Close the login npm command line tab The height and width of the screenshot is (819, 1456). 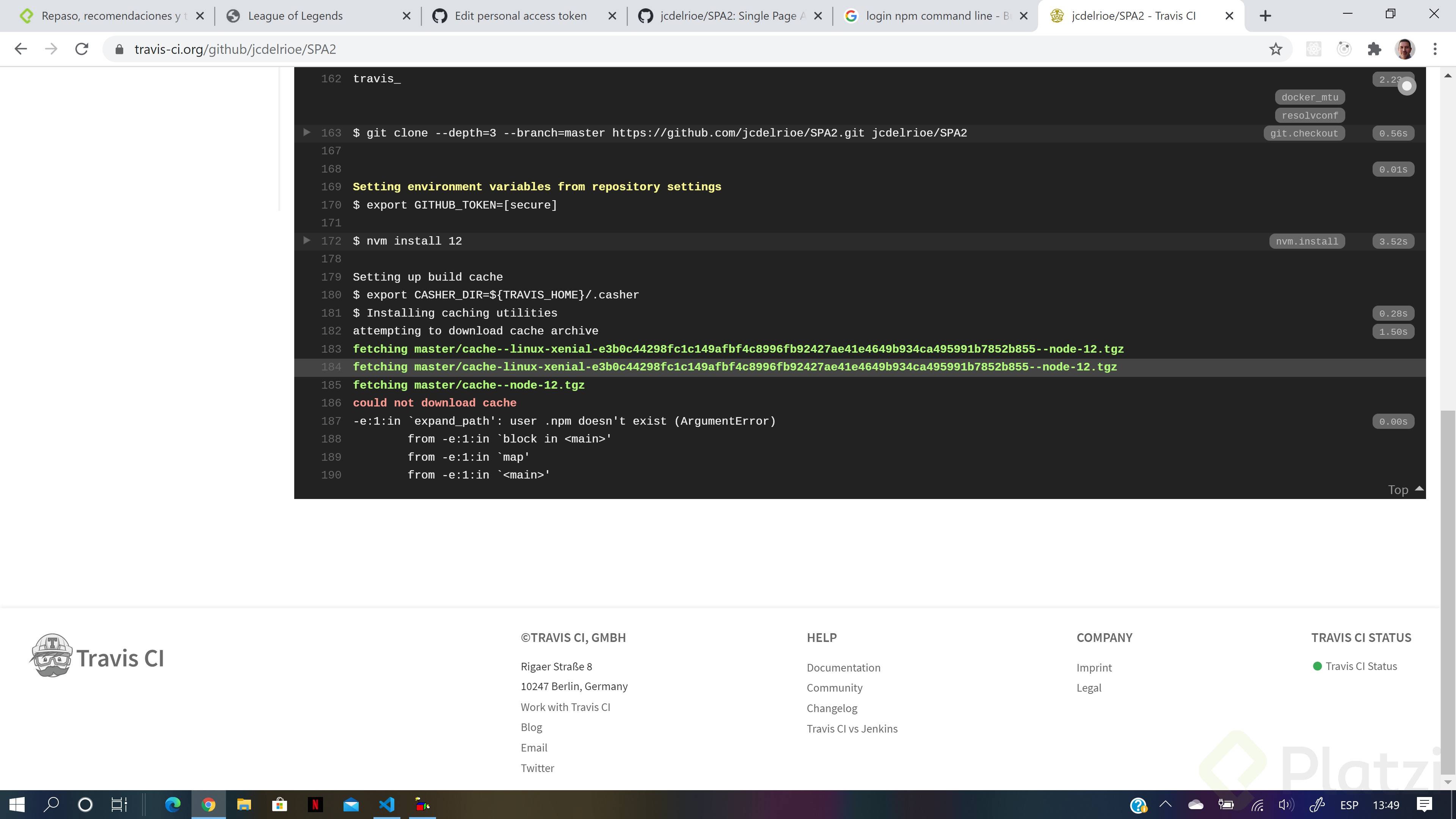[1023, 16]
